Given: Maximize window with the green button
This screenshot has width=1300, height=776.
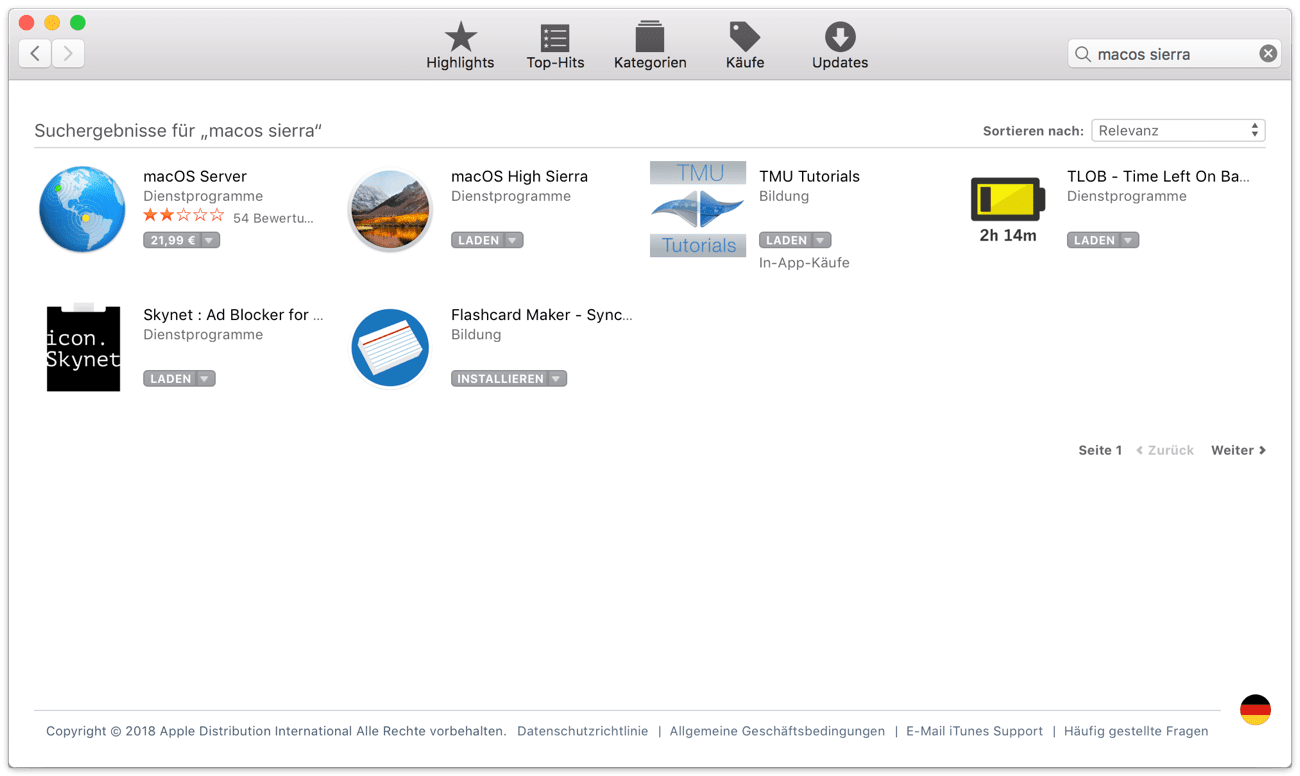Looking at the screenshot, I should [78, 22].
